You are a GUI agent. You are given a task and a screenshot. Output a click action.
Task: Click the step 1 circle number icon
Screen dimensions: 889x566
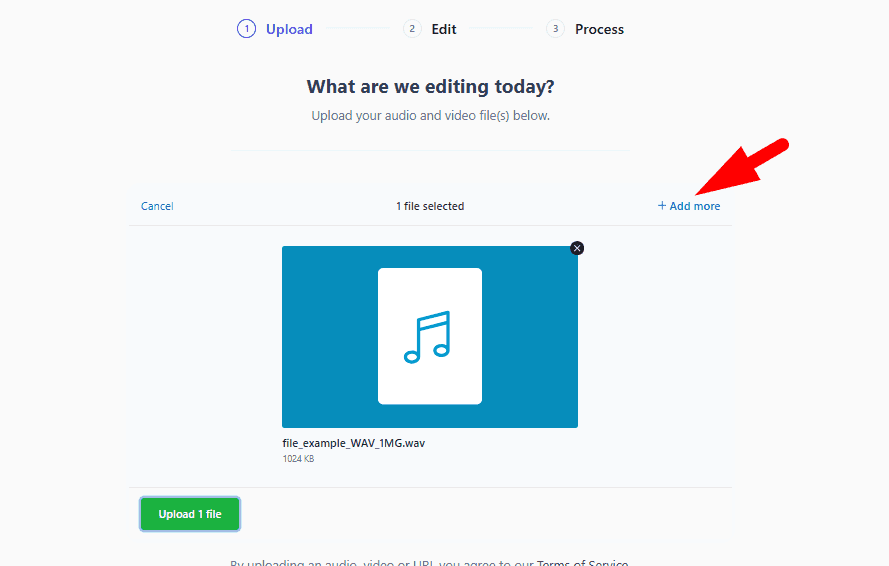coord(246,29)
